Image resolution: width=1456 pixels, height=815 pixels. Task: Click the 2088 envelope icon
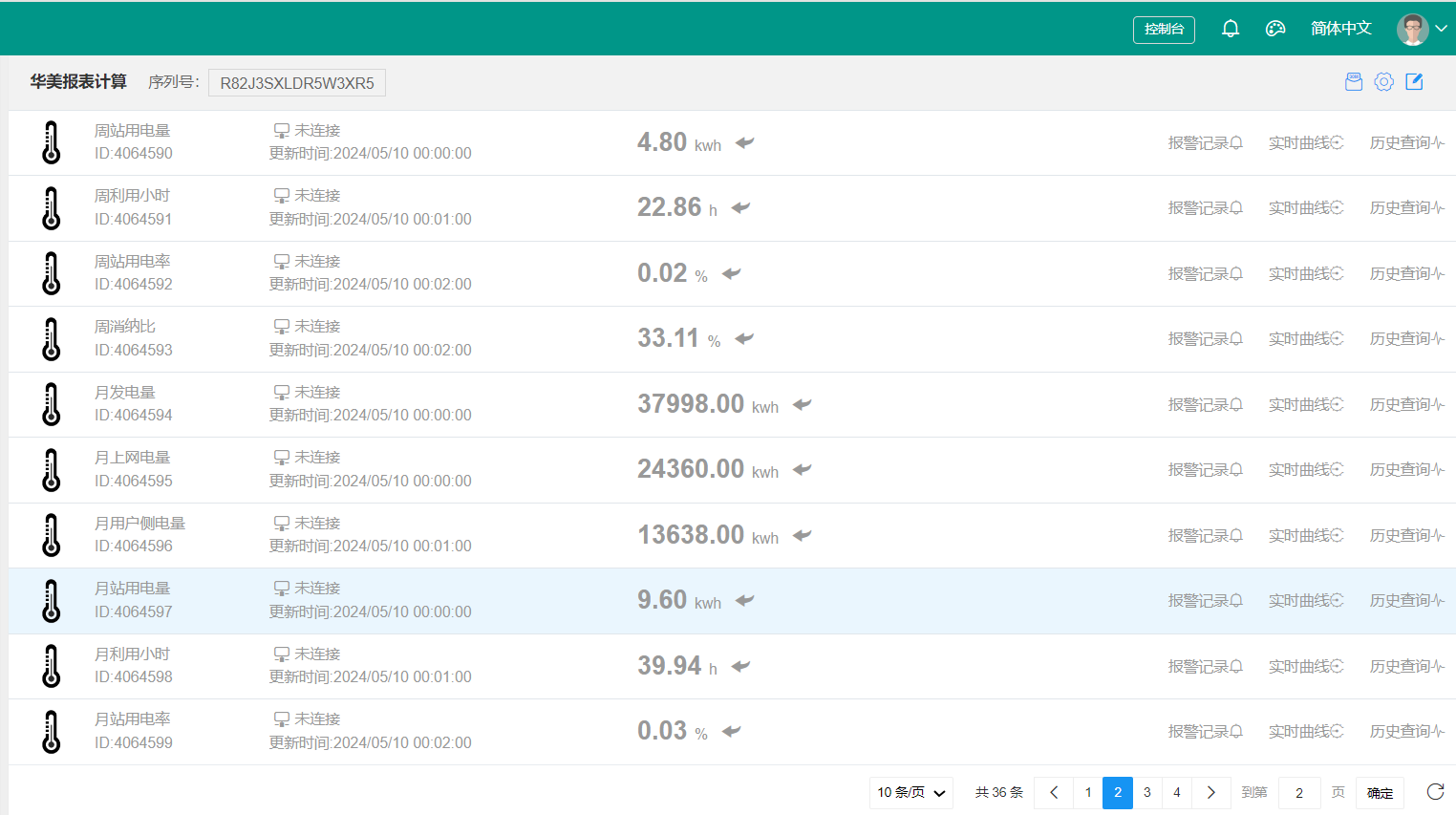[1354, 82]
